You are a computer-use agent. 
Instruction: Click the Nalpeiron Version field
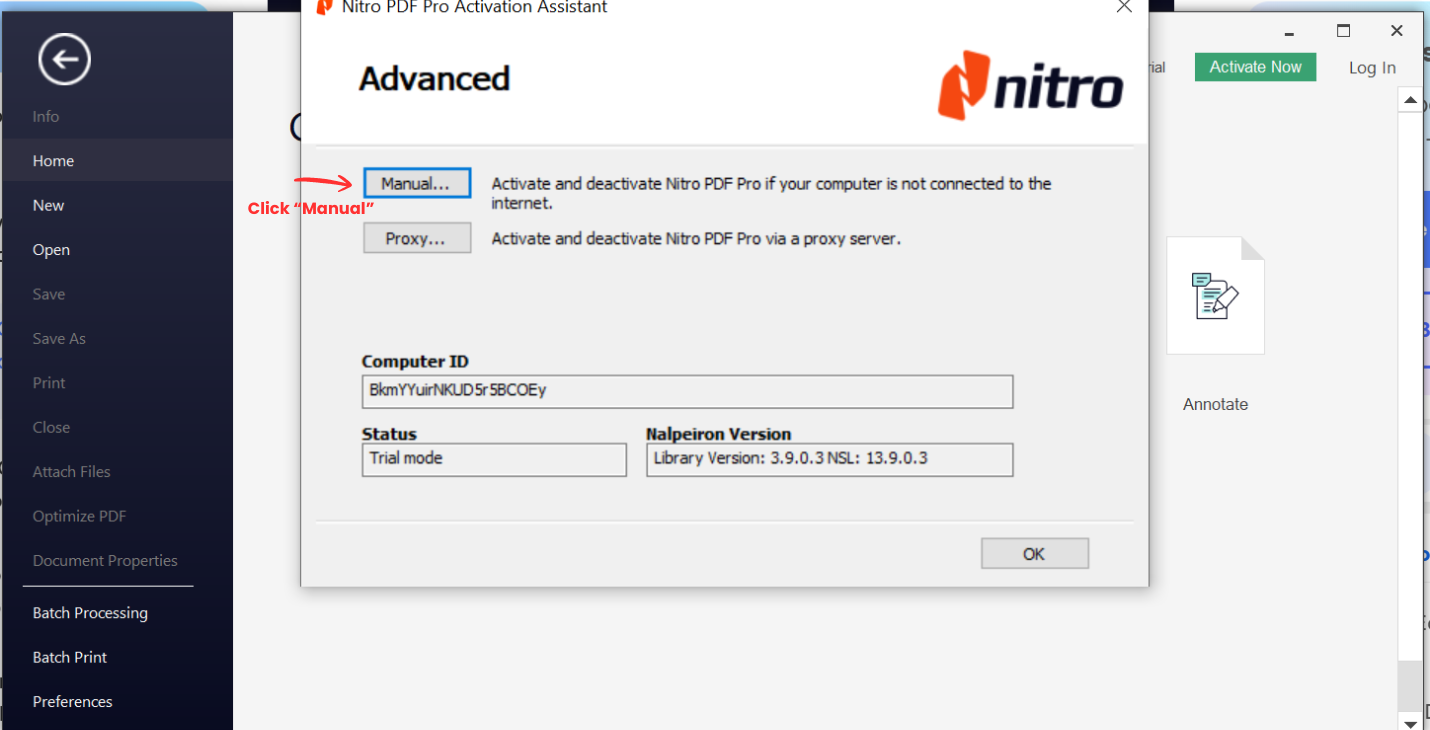pos(829,459)
